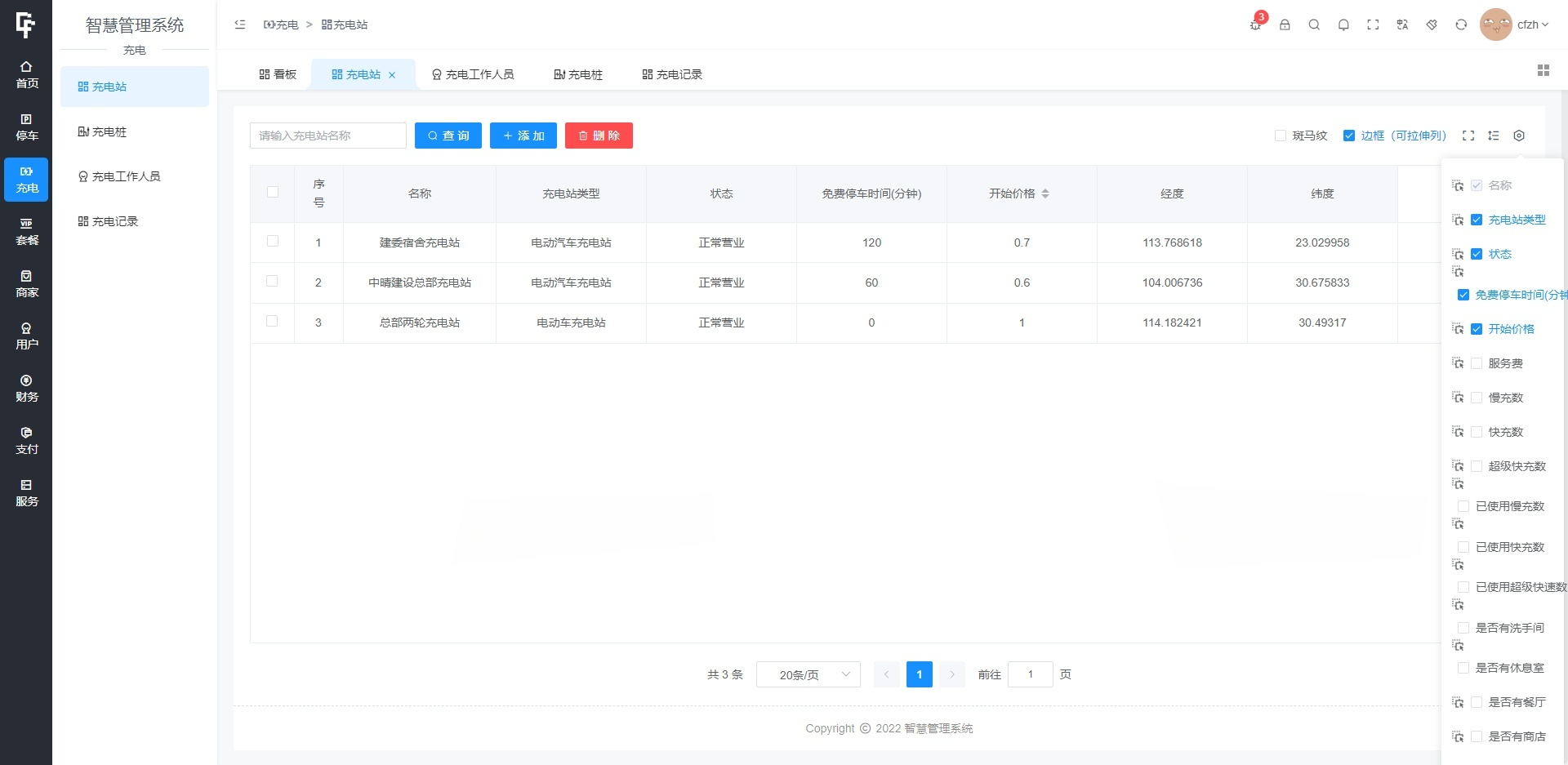This screenshot has height=765, width=1568.
Task: Enable the 斑马纹 zebra stripe checkbox
Action: click(x=1281, y=136)
